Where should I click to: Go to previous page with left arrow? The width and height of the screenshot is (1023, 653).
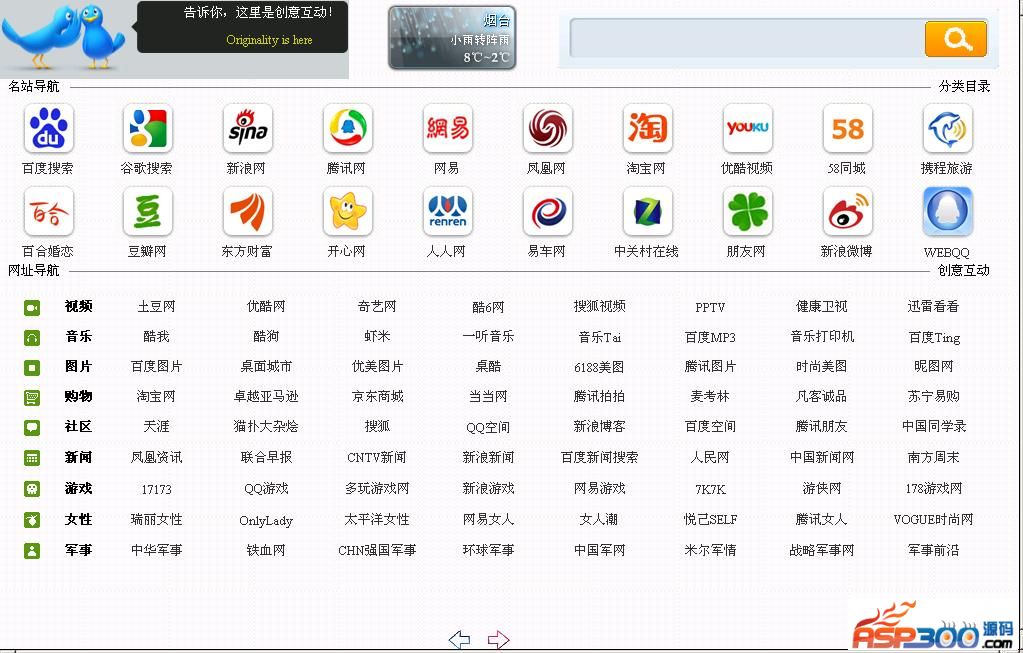tap(459, 639)
